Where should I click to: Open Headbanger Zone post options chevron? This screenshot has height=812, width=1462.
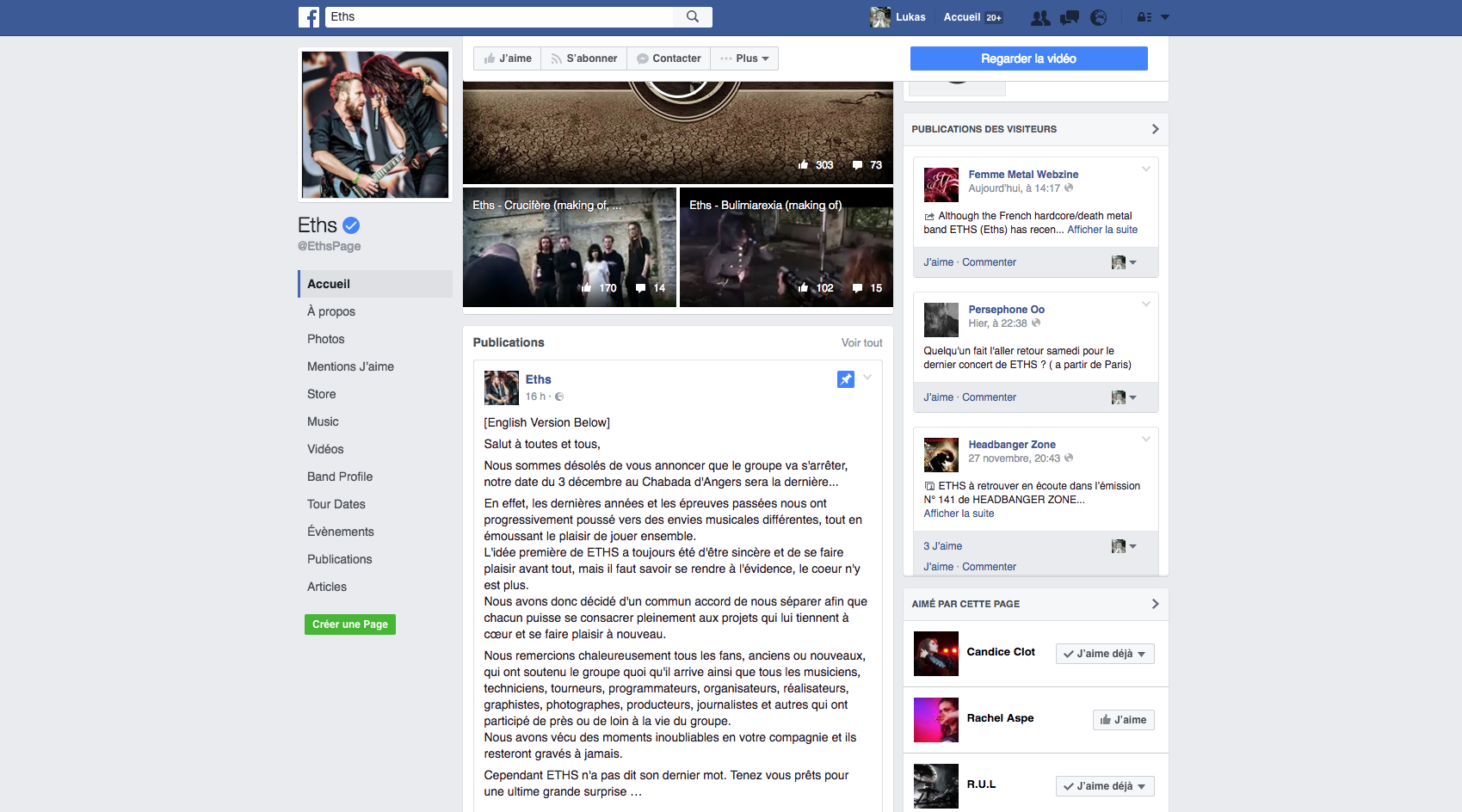pos(1146,439)
